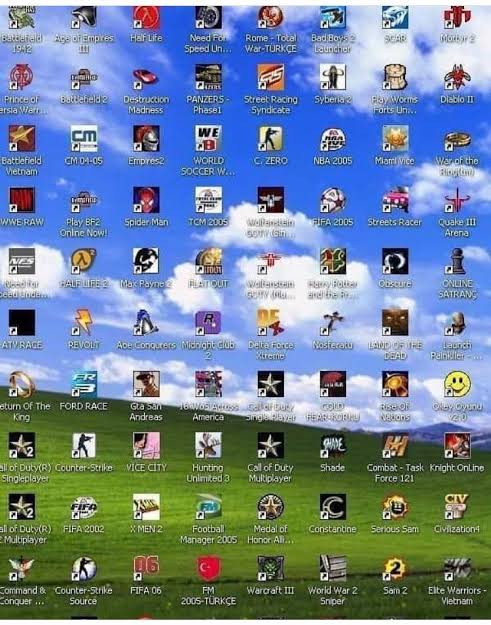Select the FORD RACE icon
The width and height of the screenshot is (491, 625).
coord(84,384)
